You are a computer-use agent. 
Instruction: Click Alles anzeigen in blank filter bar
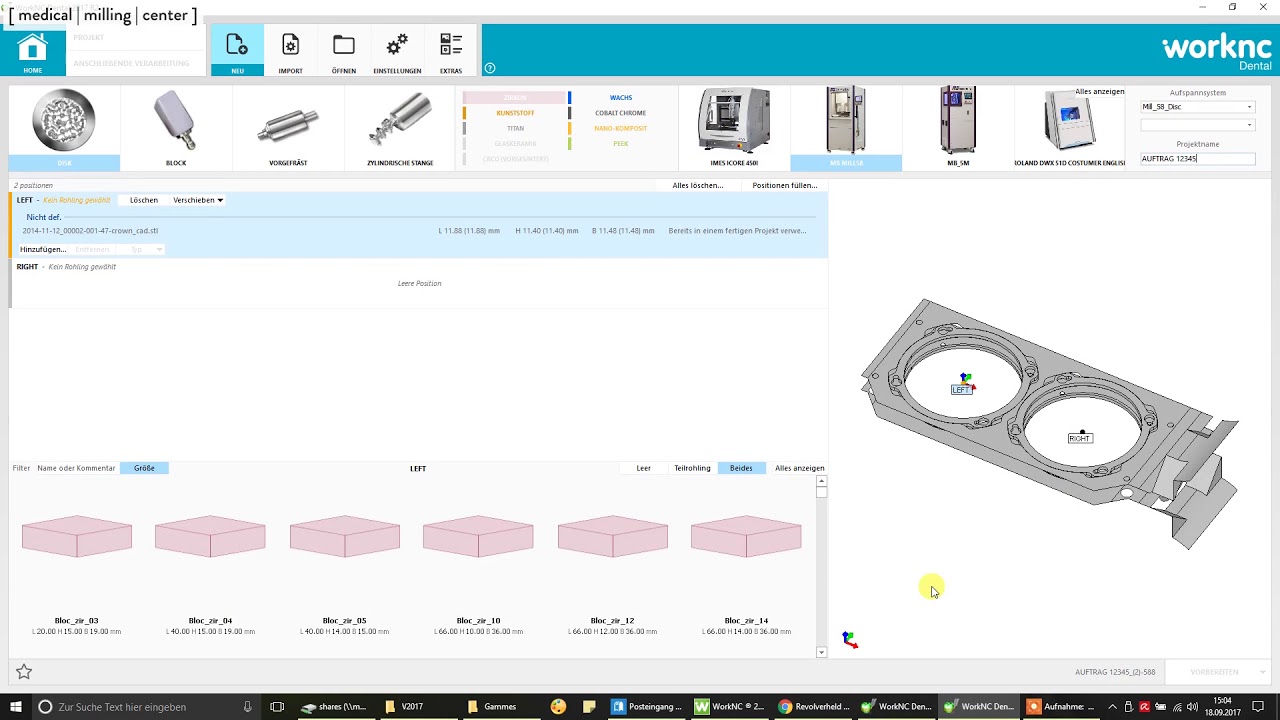click(800, 468)
